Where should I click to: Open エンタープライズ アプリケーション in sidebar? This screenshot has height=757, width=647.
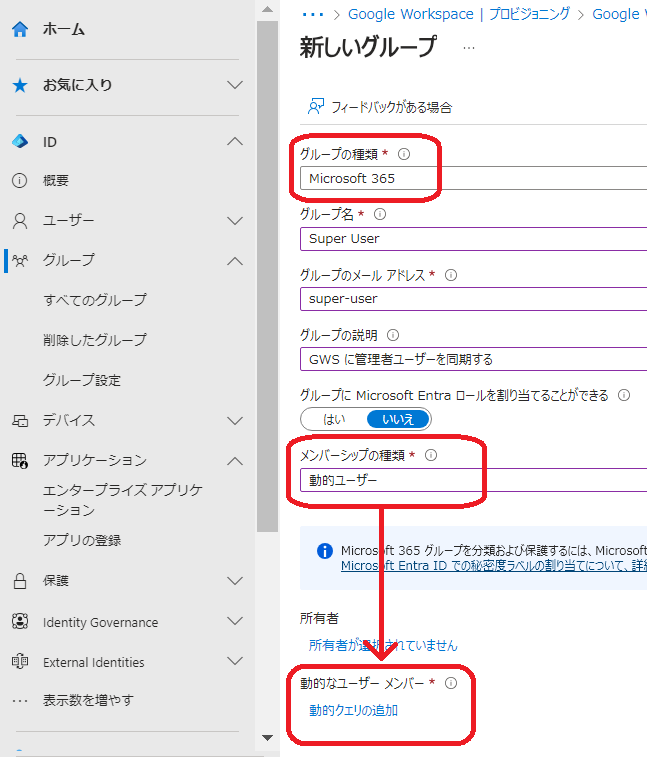coord(123,500)
